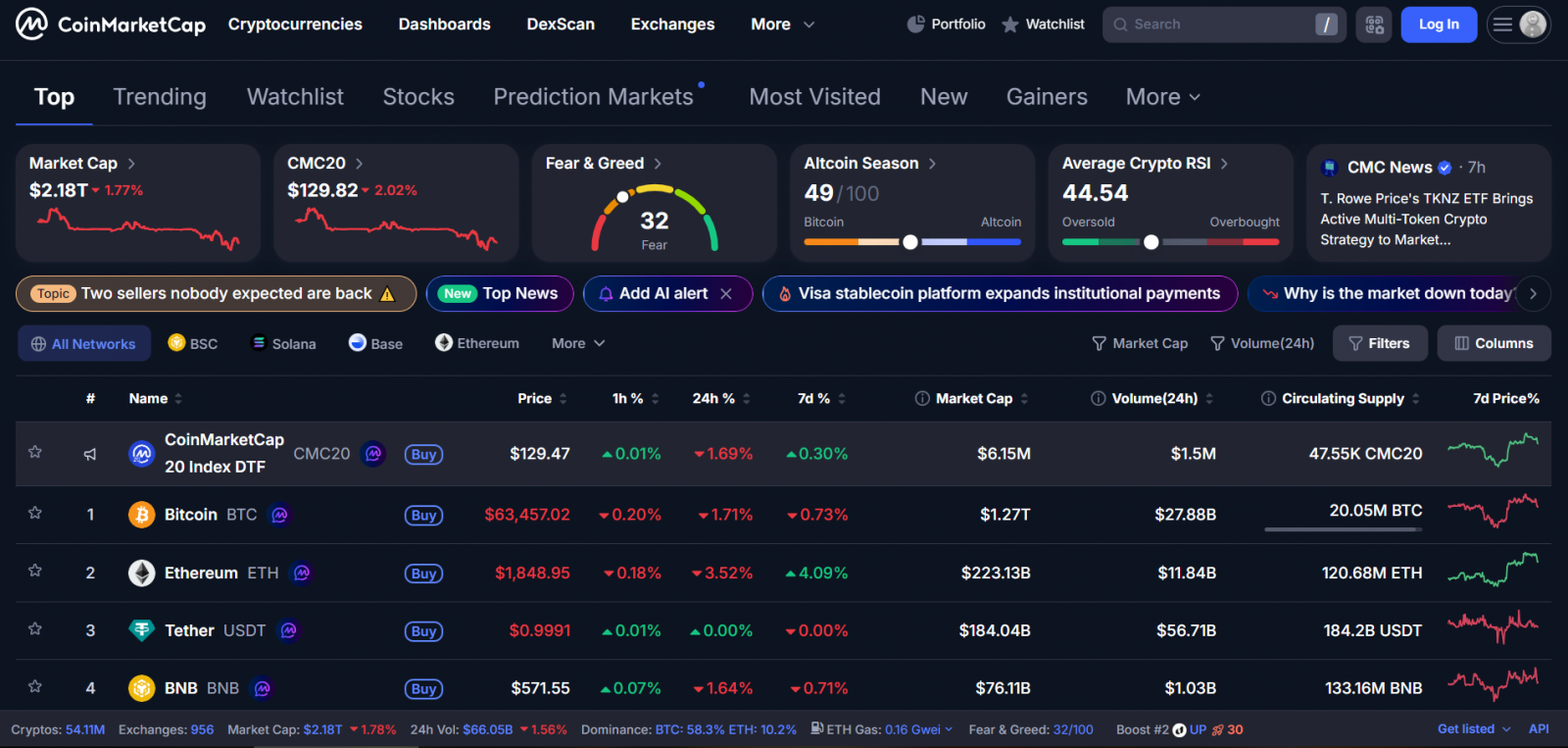
Task: Open the API link in footer
Action: click(x=1539, y=729)
